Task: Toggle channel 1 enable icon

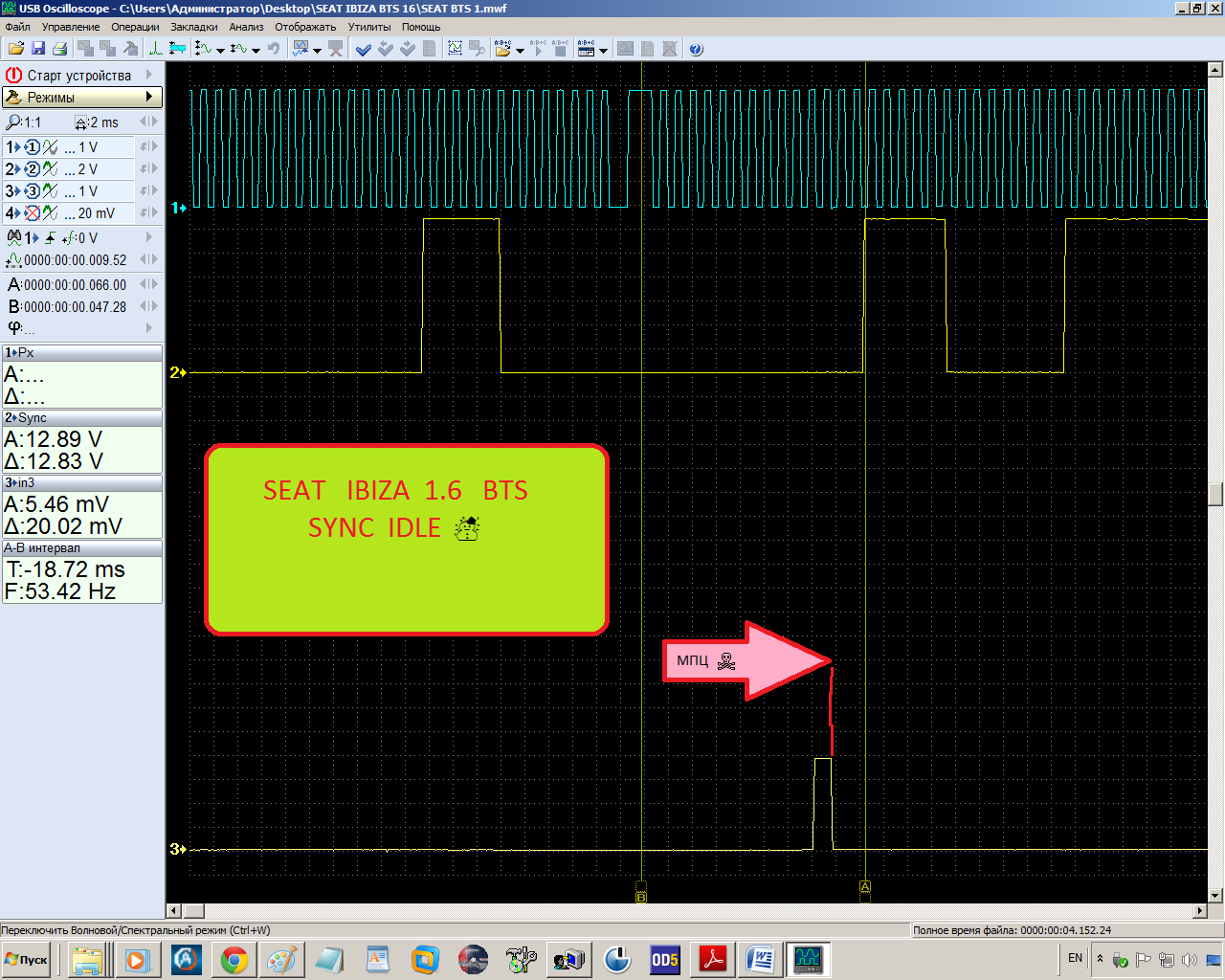Action: tap(32, 147)
